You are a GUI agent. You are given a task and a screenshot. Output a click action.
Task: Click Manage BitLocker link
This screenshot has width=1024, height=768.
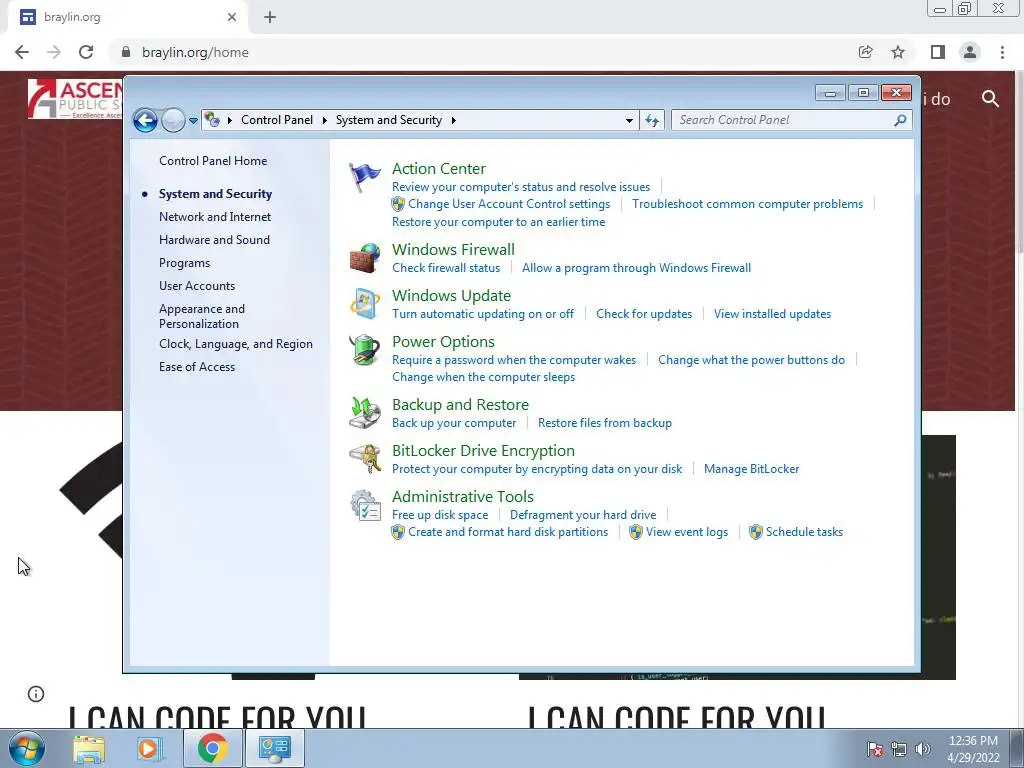pos(752,469)
